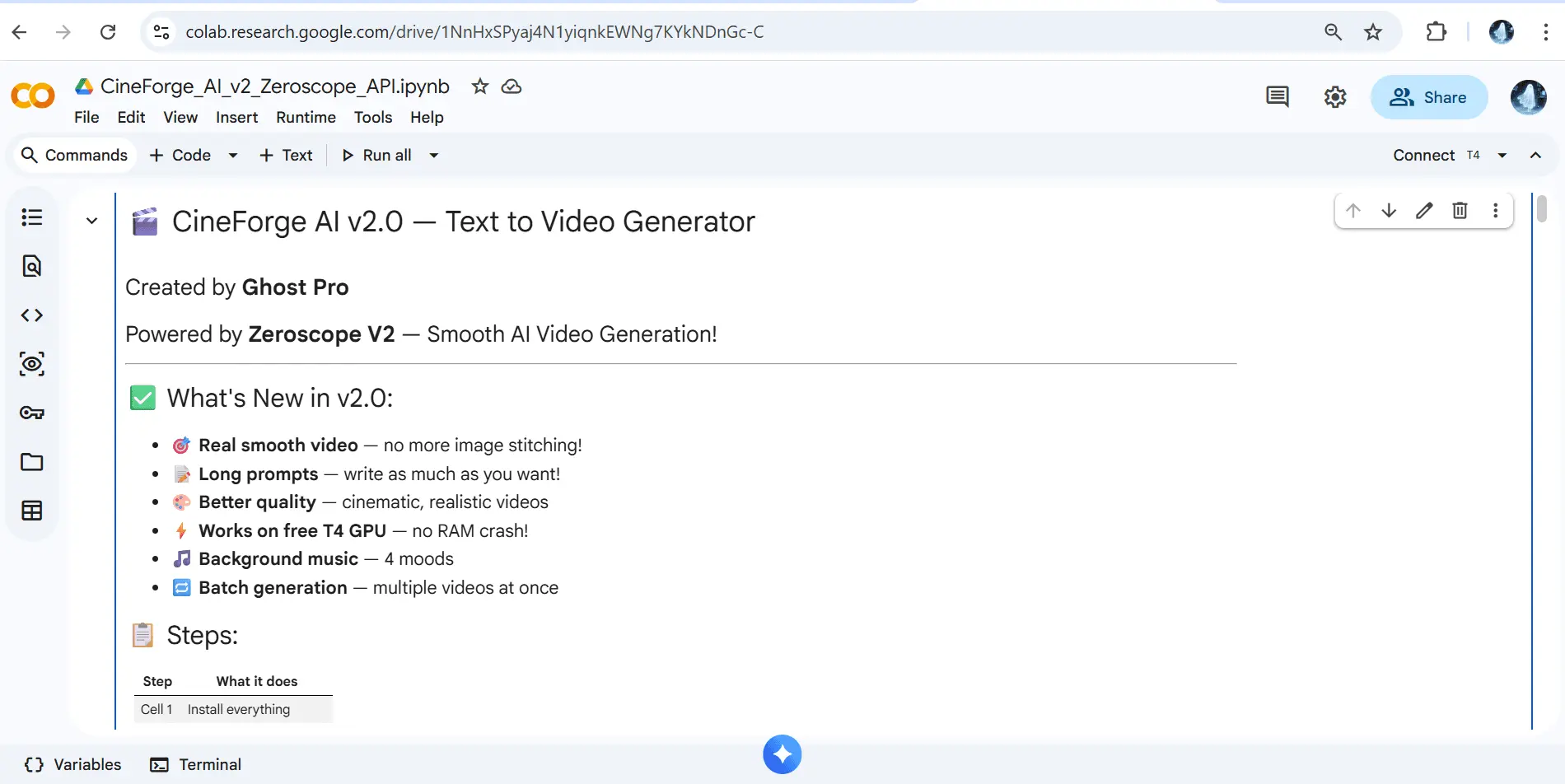Image resolution: width=1565 pixels, height=784 pixels.
Task: Move cell up
Action: tap(1353, 211)
